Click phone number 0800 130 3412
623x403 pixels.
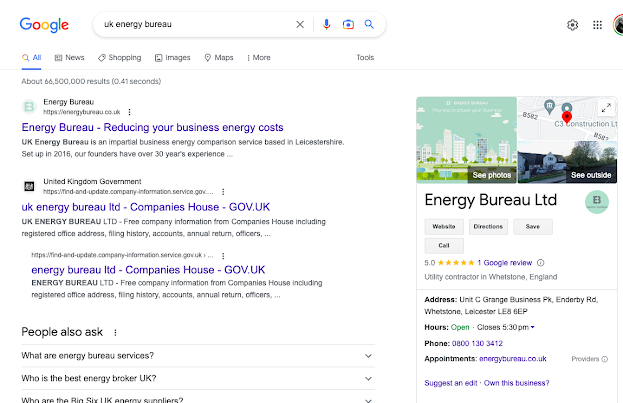tap(477, 343)
